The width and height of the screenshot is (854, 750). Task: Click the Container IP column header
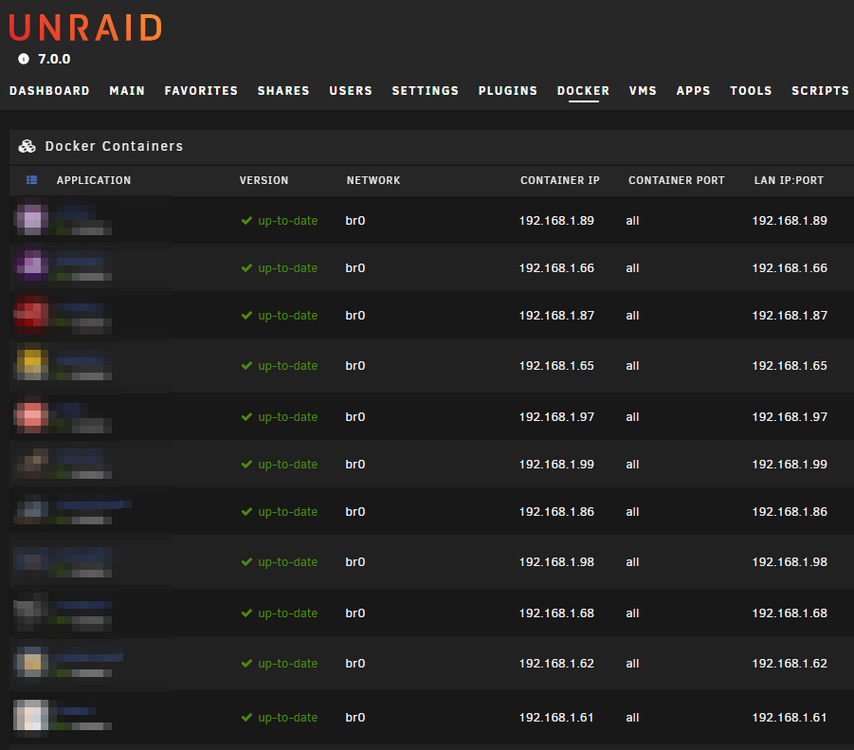(x=560, y=180)
